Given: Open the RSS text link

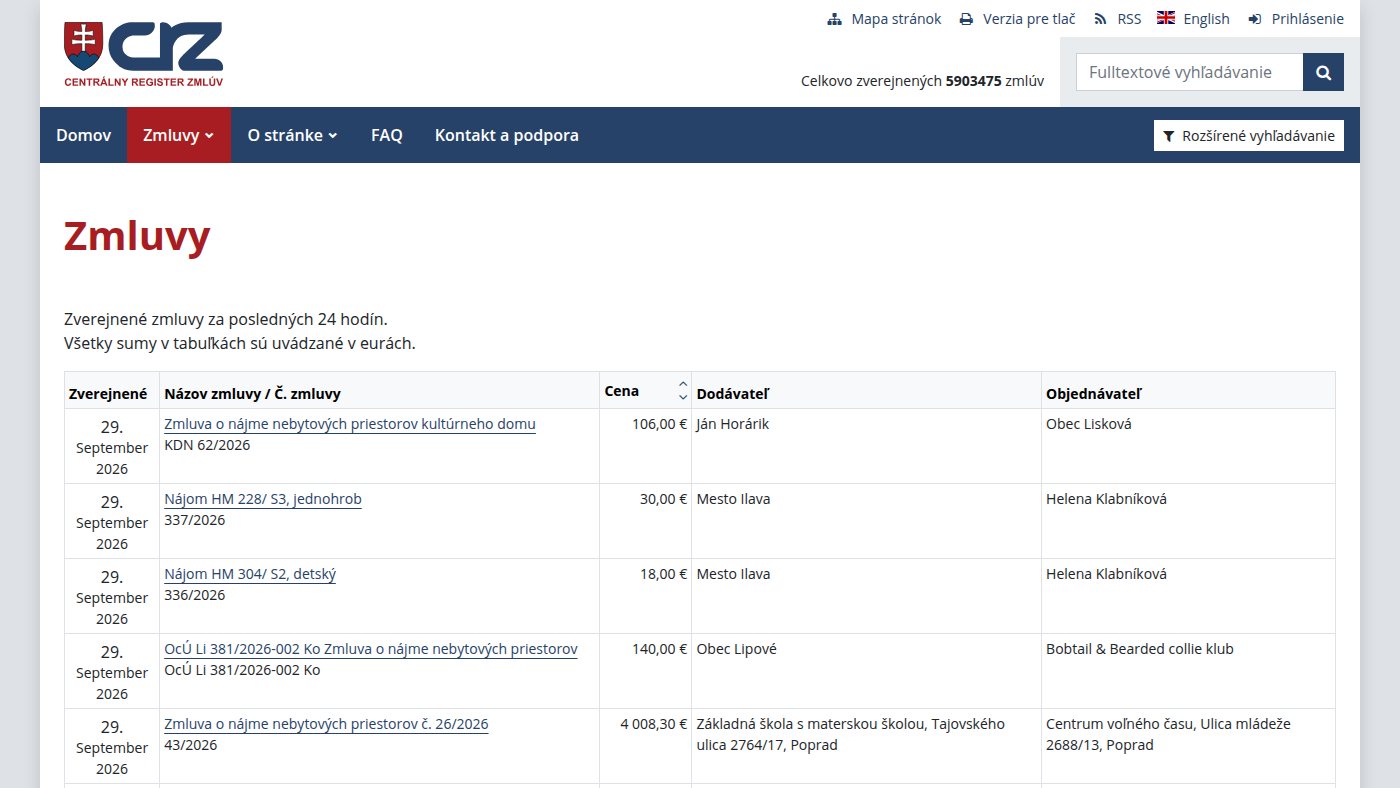Looking at the screenshot, I should pyautogui.click(x=1129, y=19).
